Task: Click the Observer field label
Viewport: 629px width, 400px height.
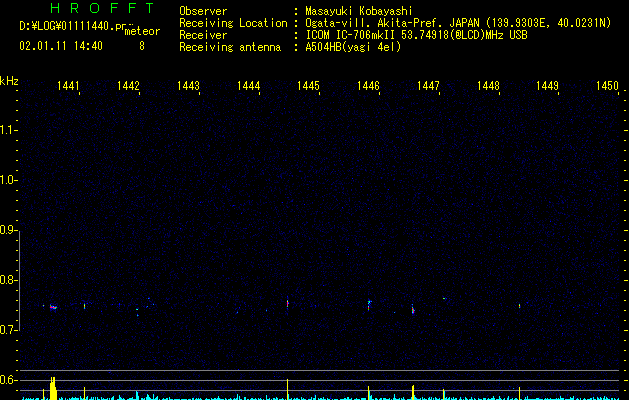Action: click(x=203, y=11)
